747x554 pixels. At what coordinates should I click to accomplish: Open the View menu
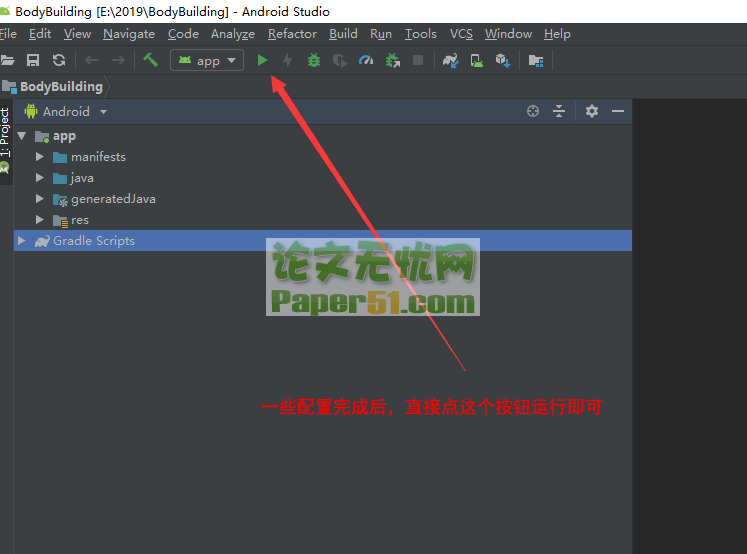point(77,34)
